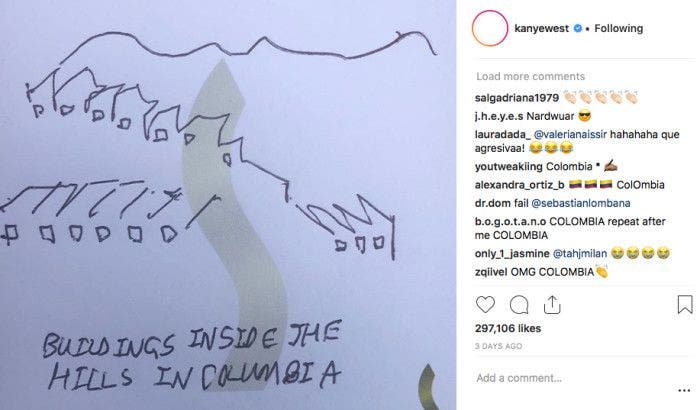The height and width of the screenshot is (410, 700).
Task: Open the hills drawing post image
Action: tap(228, 205)
